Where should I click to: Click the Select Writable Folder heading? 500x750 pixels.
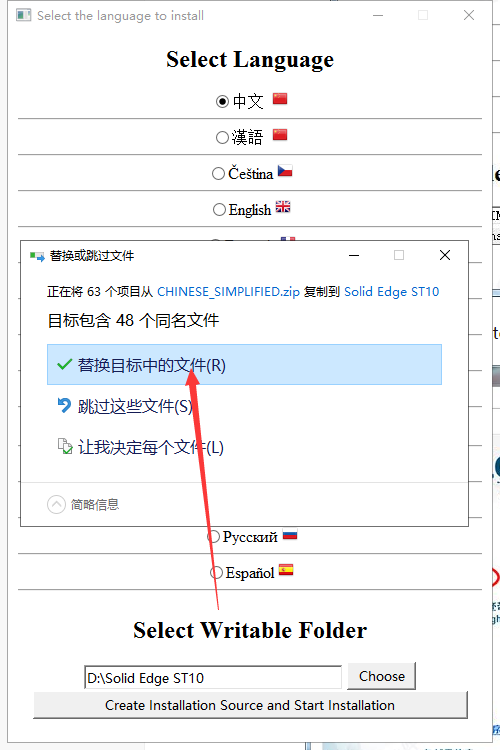click(x=250, y=630)
